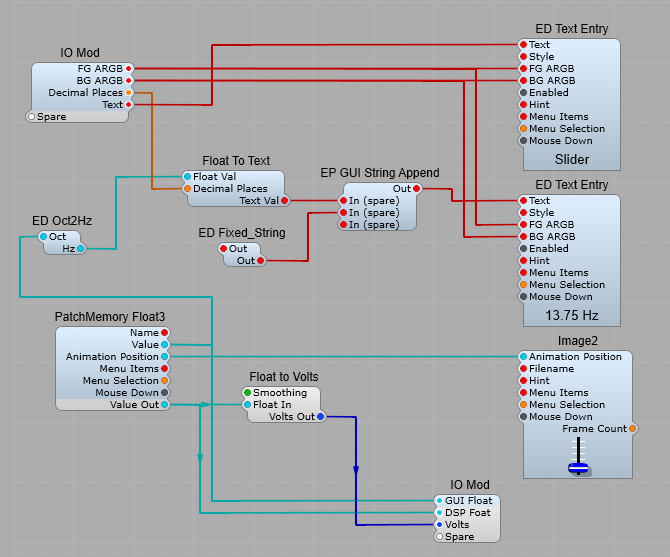This screenshot has width=670, height=557.
Task: Select the Hz output pin on ED Oct2Hz
Action: click(81, 249)
